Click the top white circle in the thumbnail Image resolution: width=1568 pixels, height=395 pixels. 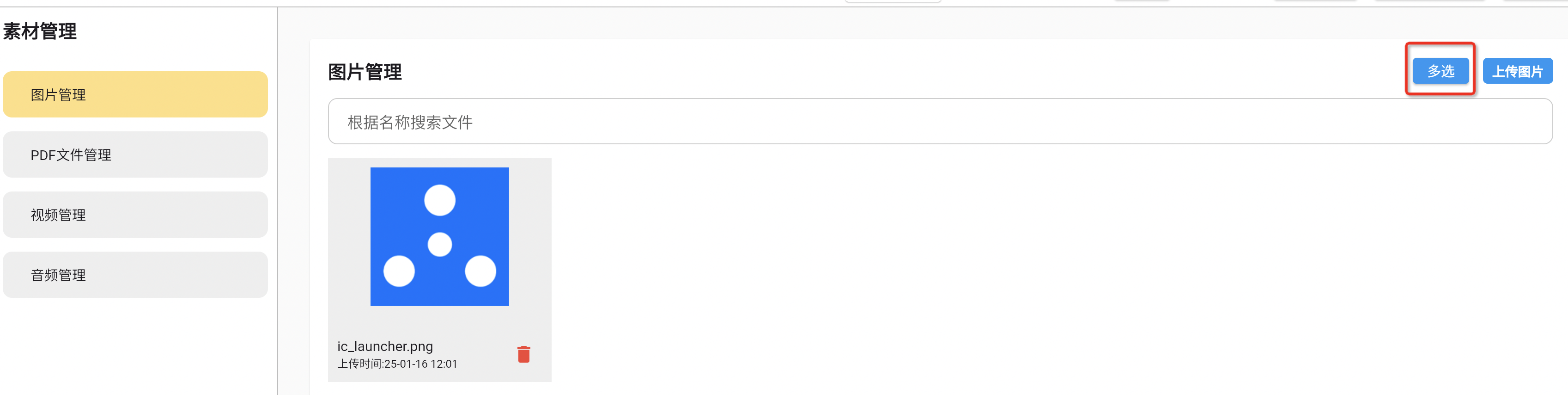(439, 200)
